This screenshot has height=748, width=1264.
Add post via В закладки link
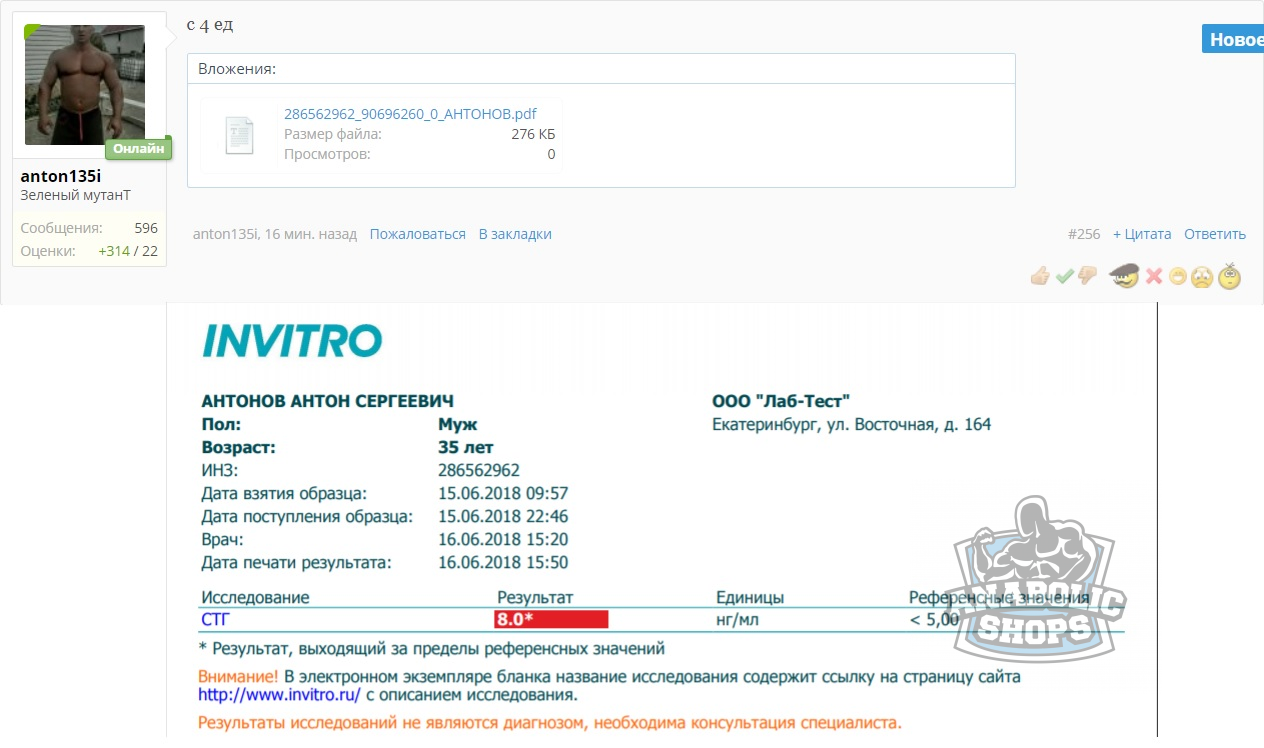pyautogui.click(x=515, y=234)
